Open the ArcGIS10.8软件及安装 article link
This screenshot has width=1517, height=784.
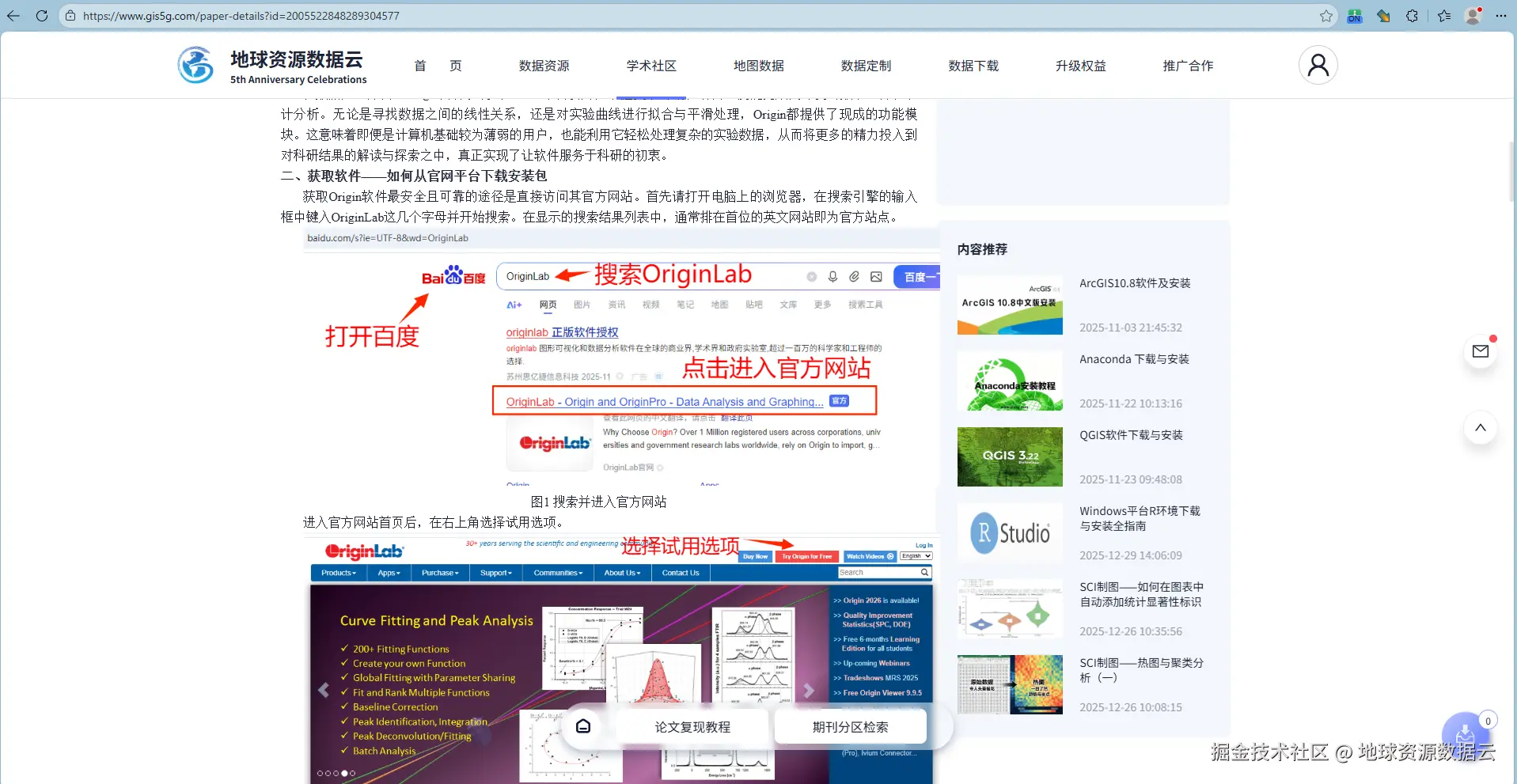pyautogui.click(x=1135, y=283)
